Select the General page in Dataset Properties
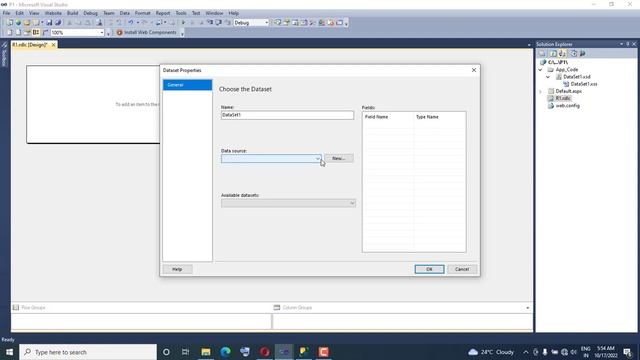This screenshot has width=640, height=360. 187,85
